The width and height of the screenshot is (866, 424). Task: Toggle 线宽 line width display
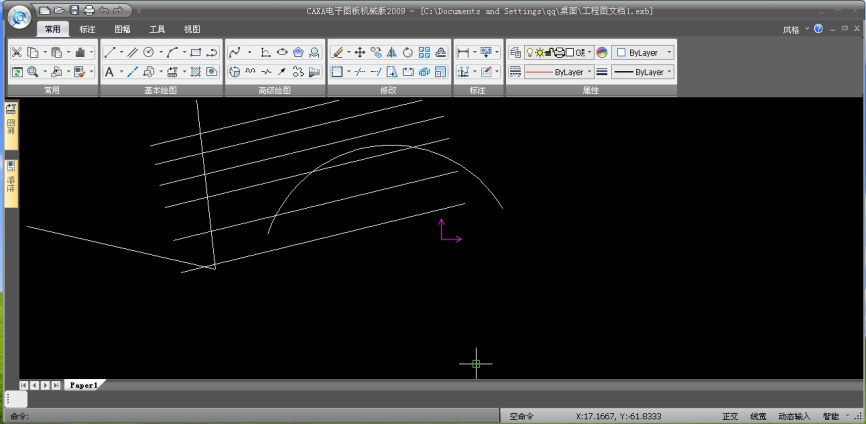click(758, 416)
